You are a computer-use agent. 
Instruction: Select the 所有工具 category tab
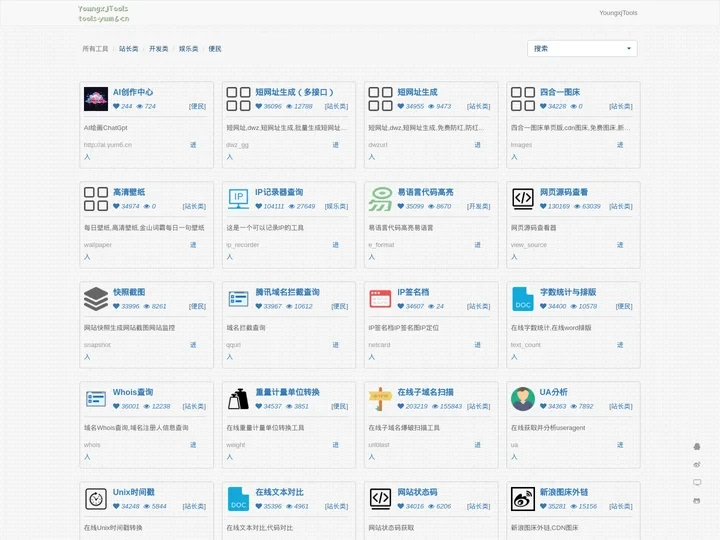95,49
